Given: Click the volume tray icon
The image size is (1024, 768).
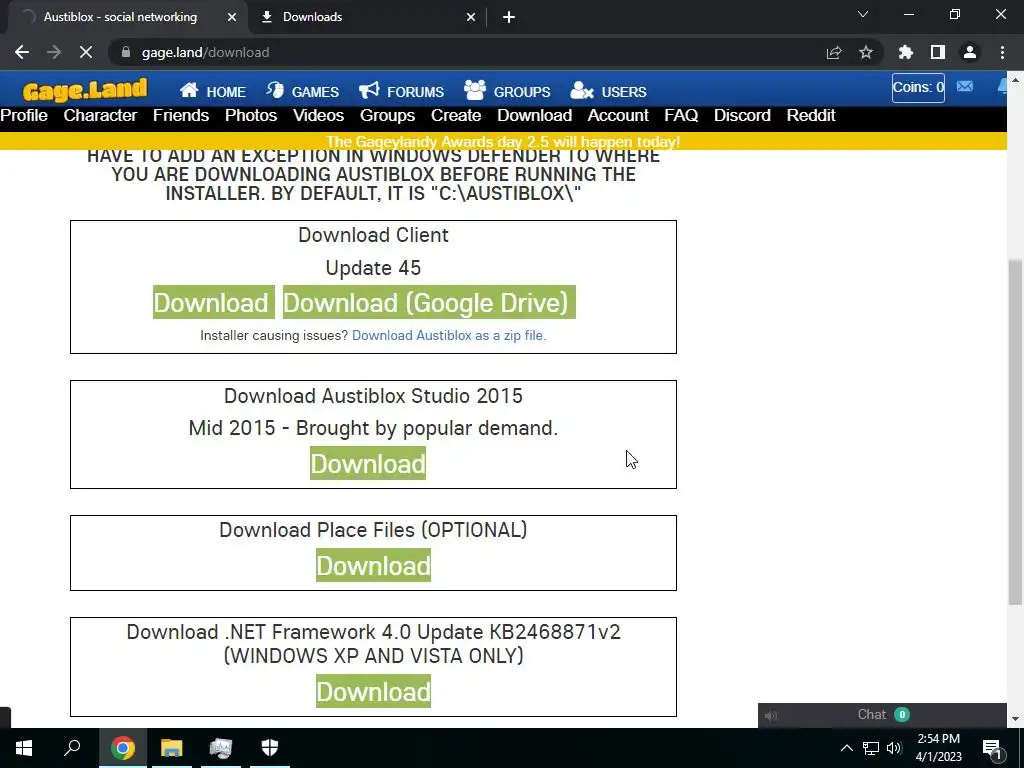Looking at the screenshot, I should pos(894,748).
